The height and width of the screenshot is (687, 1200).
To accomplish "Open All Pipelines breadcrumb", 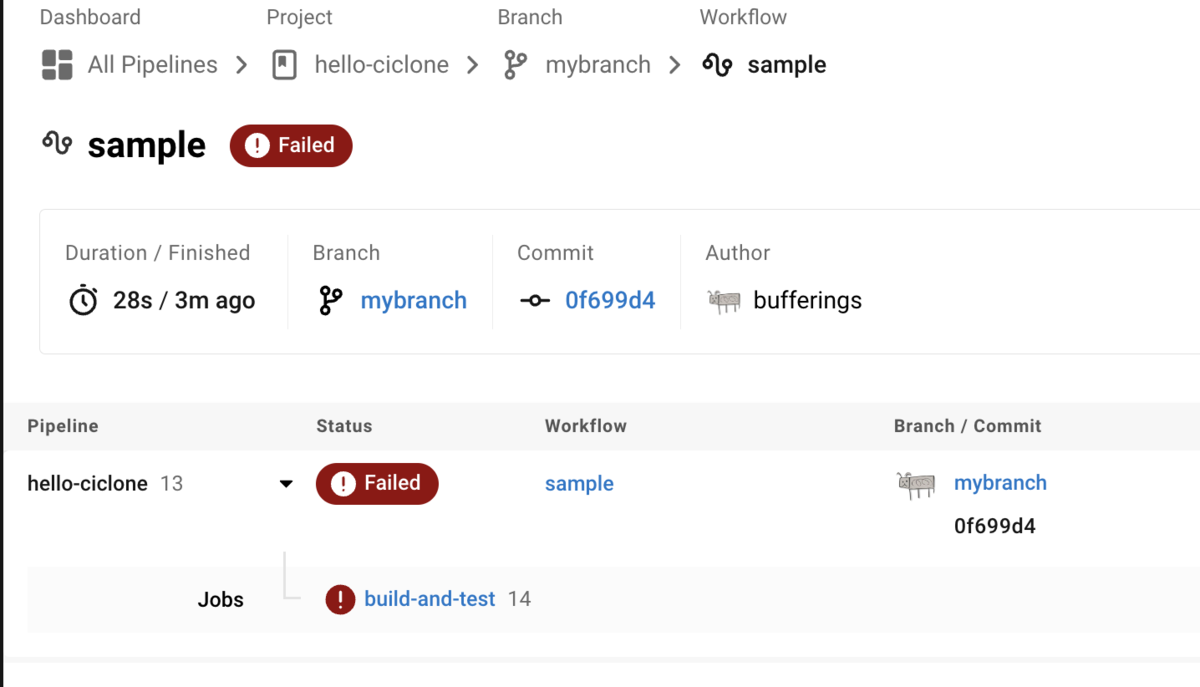I will click(x=152, y=65).
